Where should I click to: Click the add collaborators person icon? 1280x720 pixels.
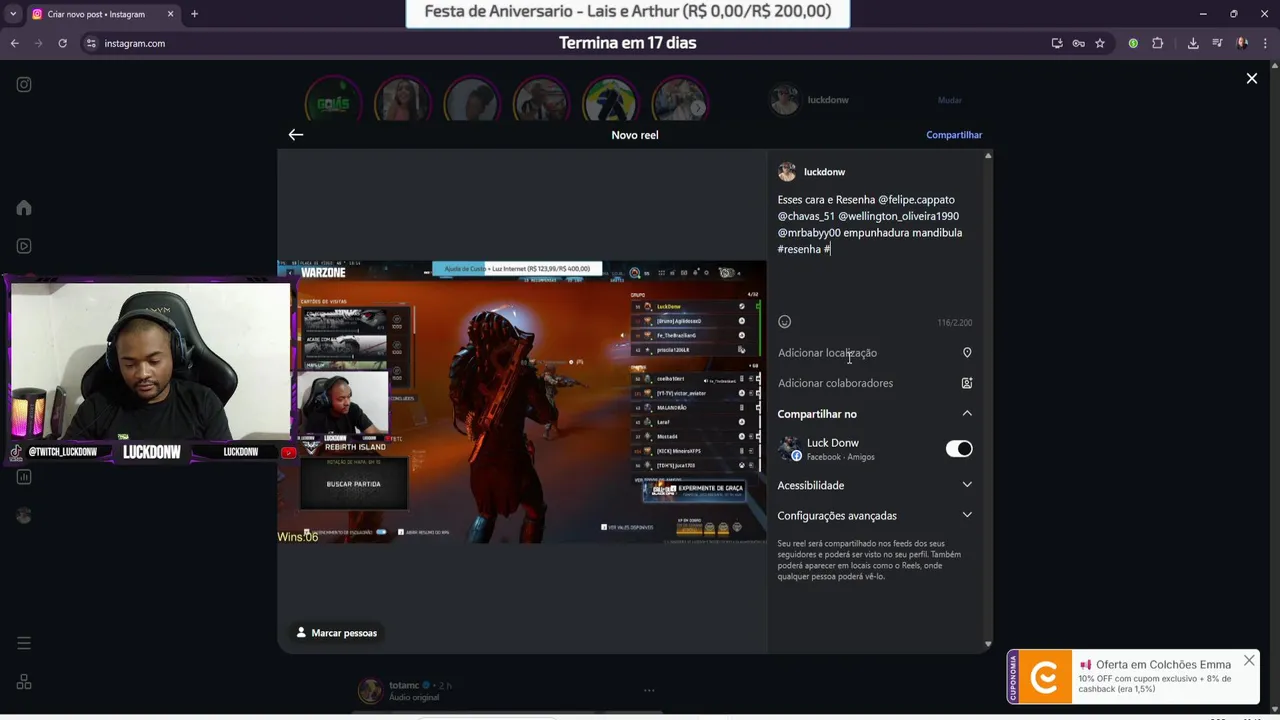(x=967, y=383)
